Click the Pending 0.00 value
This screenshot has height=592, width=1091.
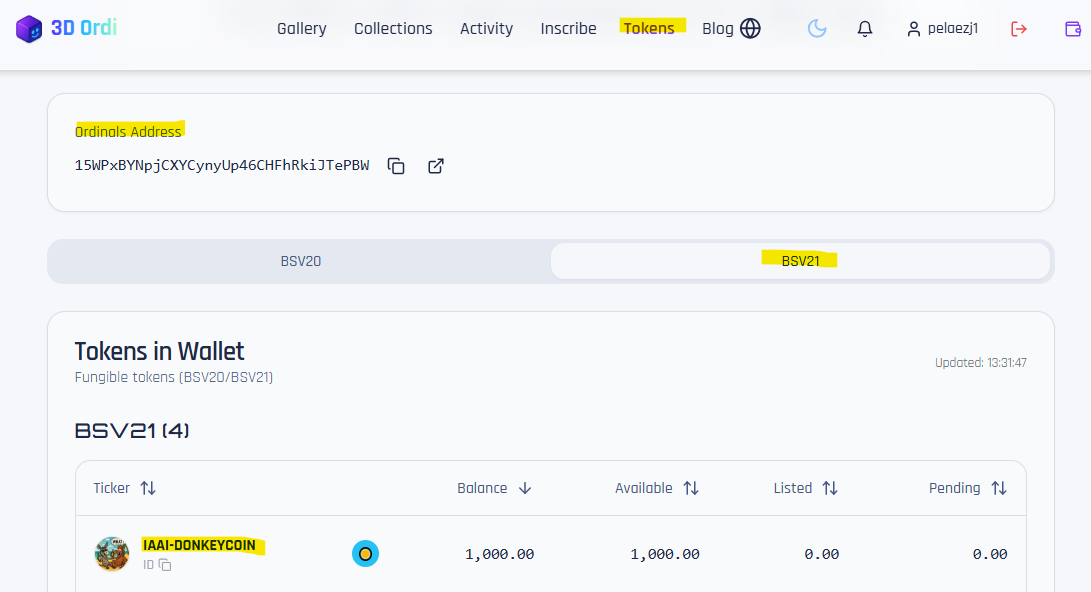pyautogui.click(x=990, y=554)
